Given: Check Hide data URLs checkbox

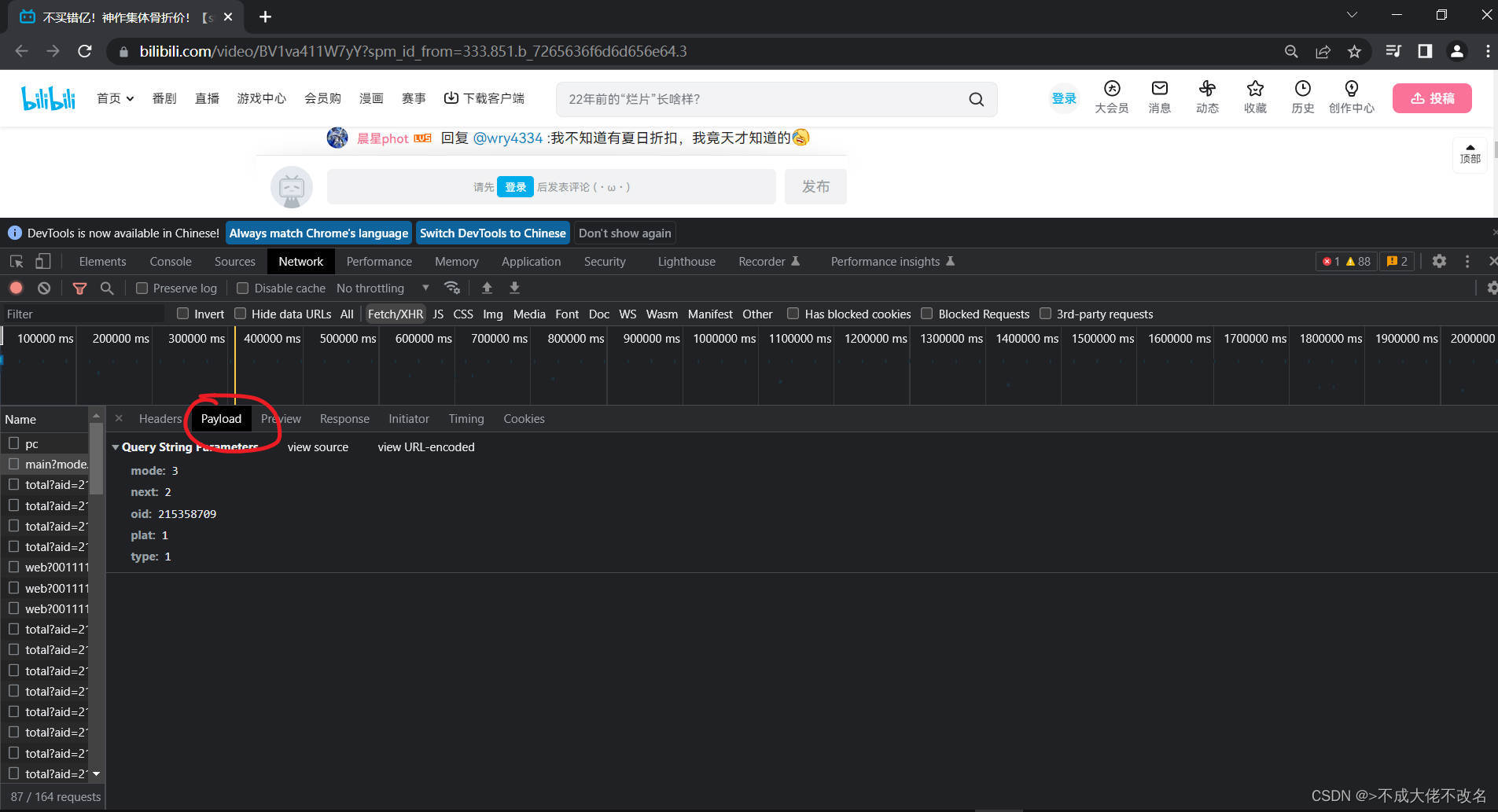Looking at the screenshot, I should pyautogui.click(x=241, y=313).
